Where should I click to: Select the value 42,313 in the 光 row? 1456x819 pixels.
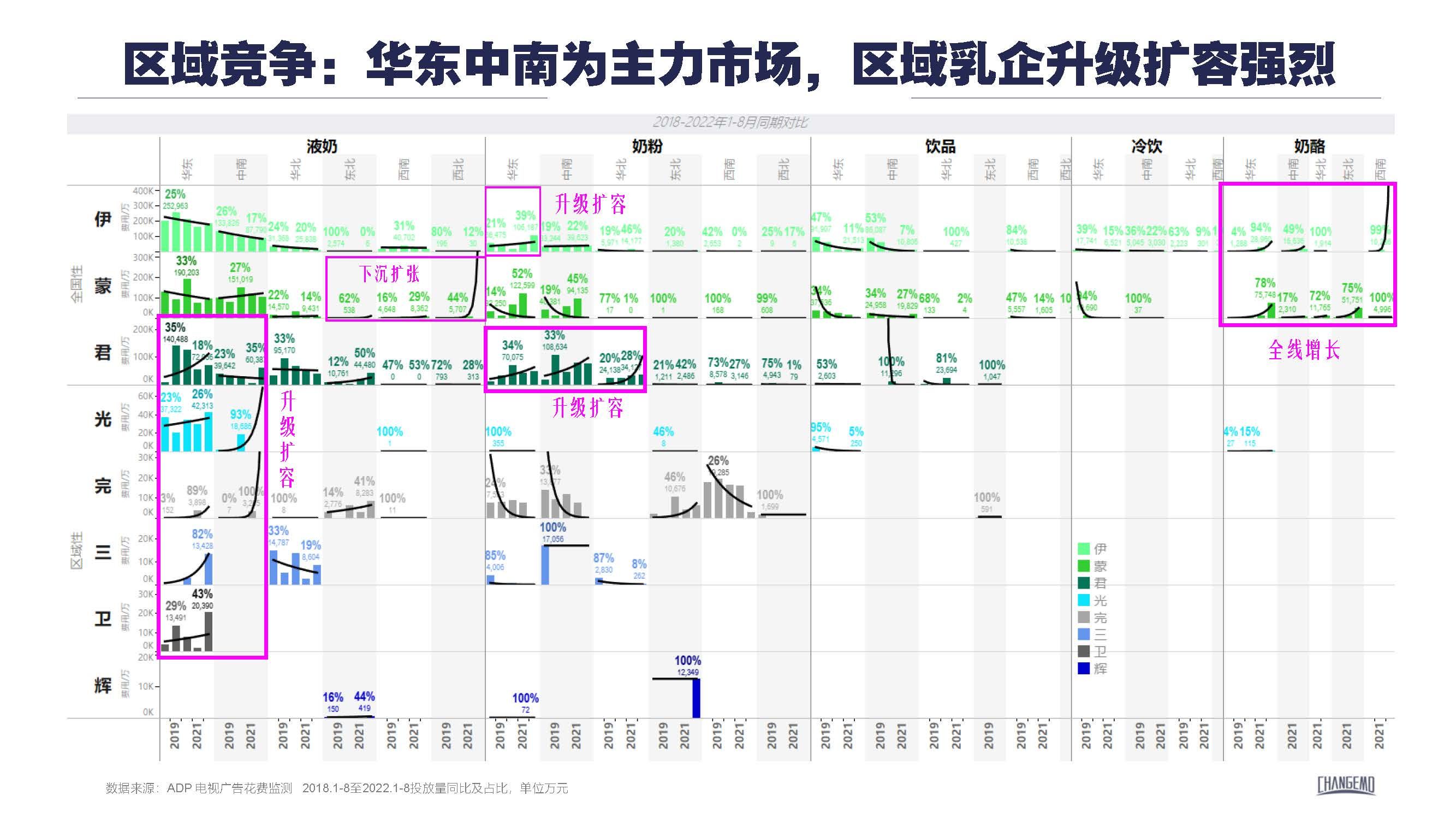(203, 406)
